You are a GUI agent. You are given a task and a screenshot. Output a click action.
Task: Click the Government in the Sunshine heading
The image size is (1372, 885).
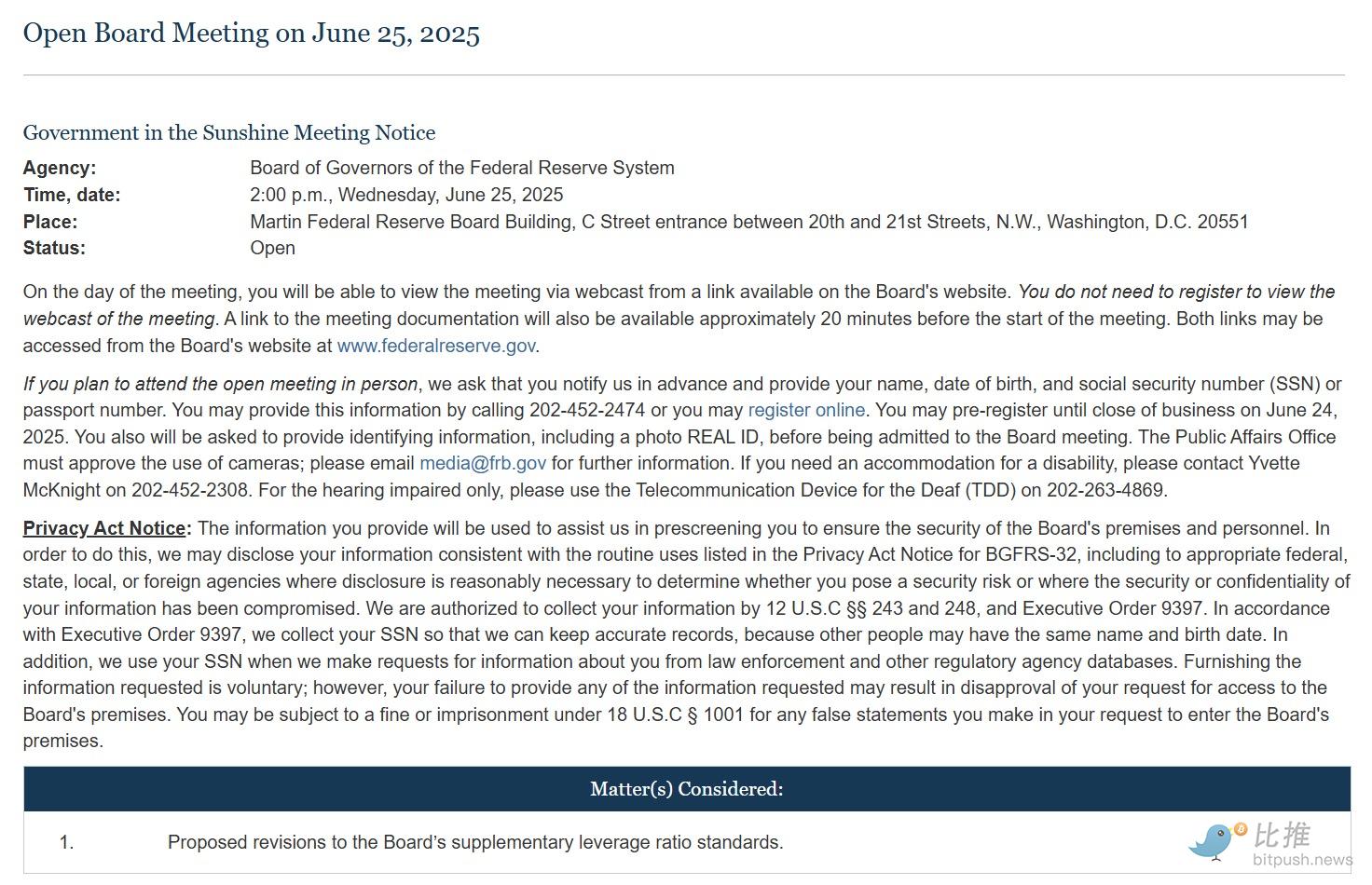tap(229, 132)
